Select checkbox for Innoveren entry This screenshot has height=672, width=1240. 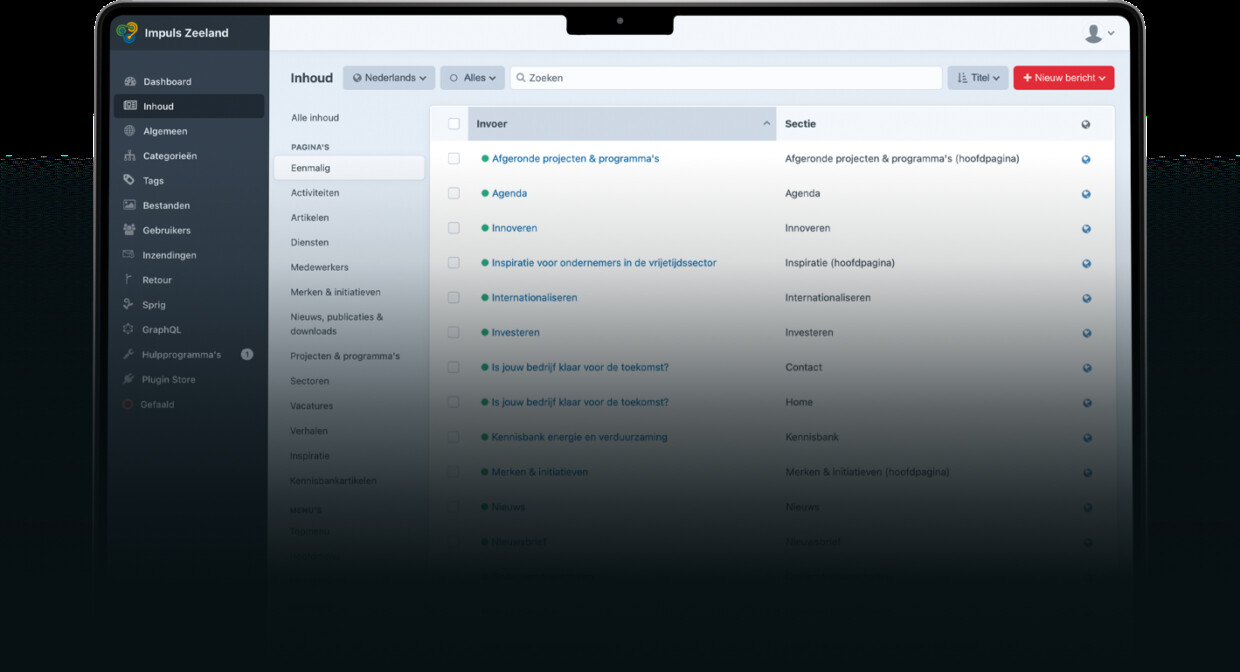454,228
